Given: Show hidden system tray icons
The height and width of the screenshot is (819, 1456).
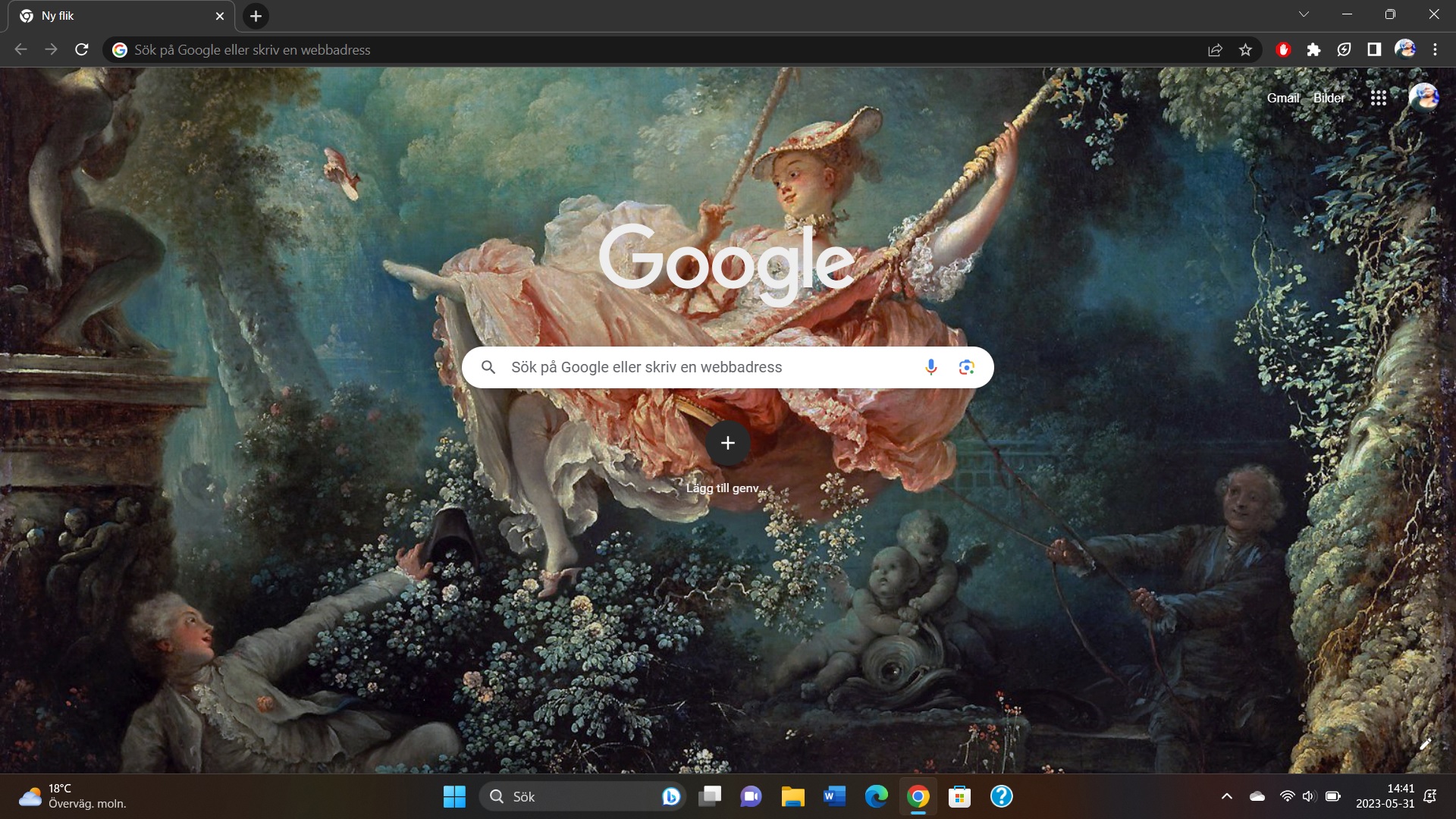Looking at the screenshot, I should coord(1226,796).
